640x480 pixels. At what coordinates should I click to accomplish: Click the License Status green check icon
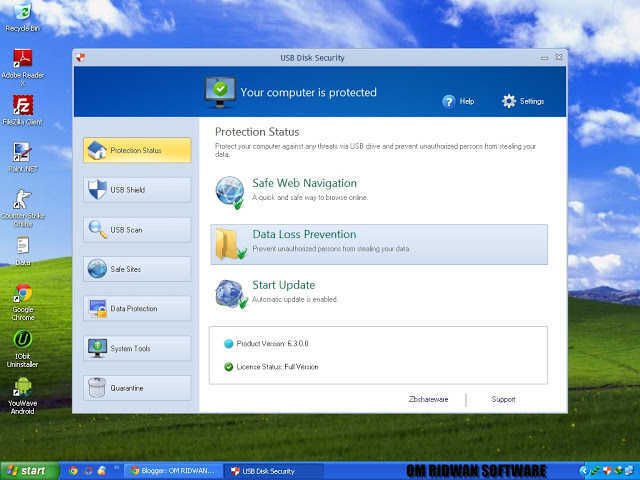pyautogui.click(x=229, y=367)
